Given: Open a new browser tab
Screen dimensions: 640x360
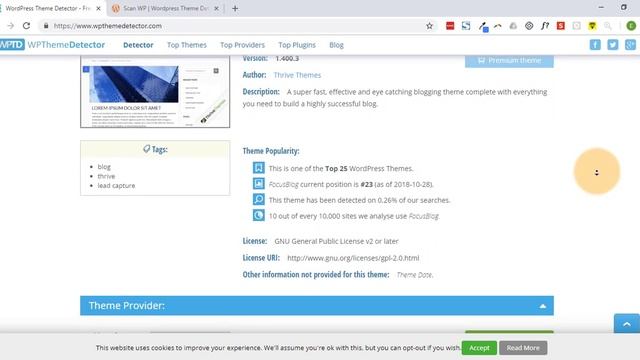Looking at the screenshot, I should click(235, 8).
